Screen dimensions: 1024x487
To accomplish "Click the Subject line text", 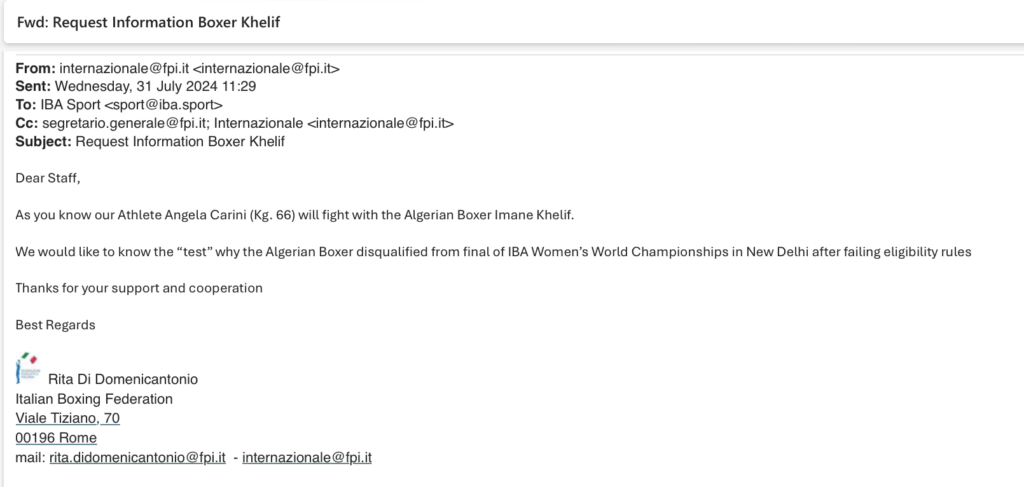I will [x=180, y=142].
